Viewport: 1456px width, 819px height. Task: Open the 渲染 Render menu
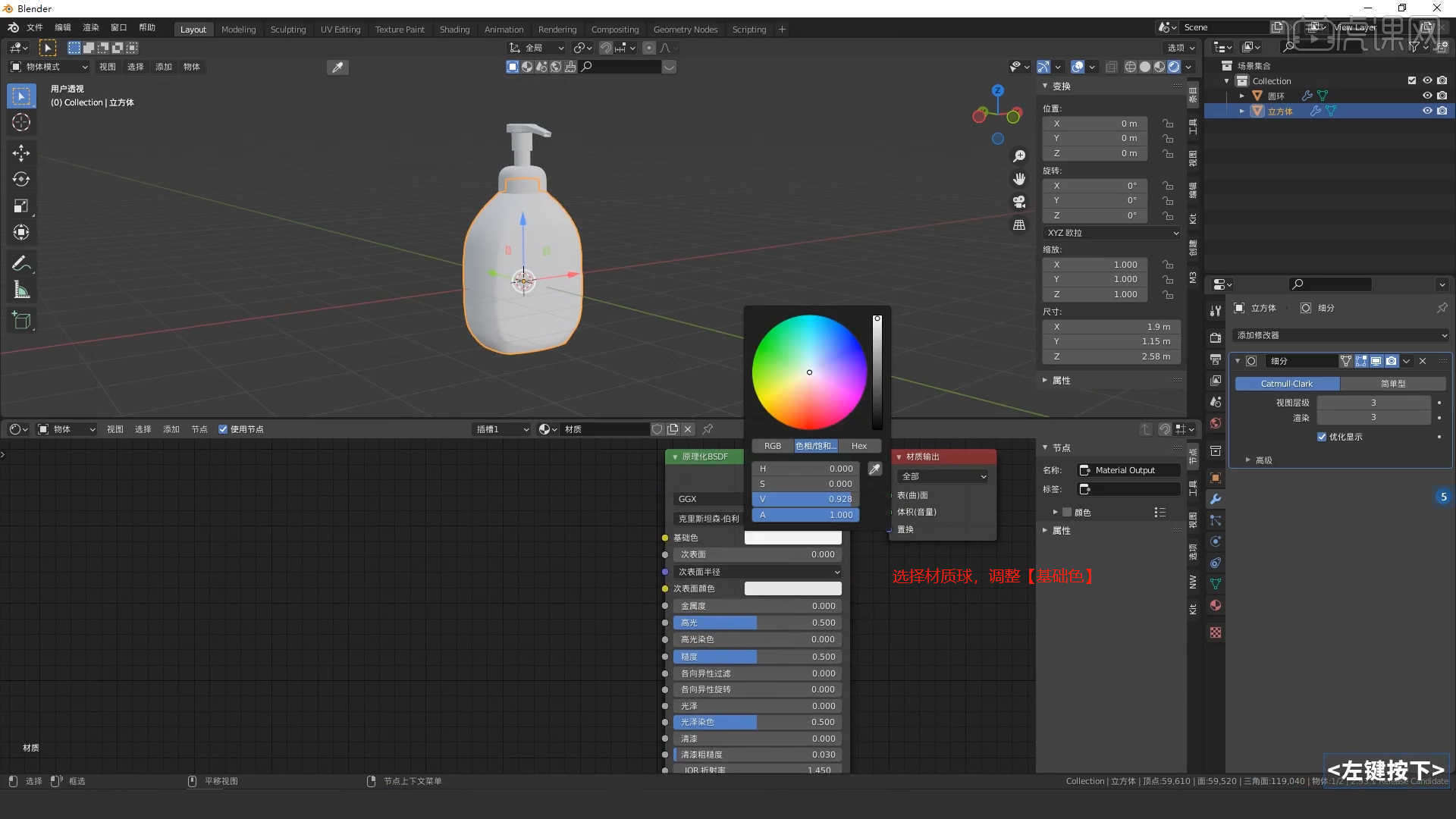point(90,27)
